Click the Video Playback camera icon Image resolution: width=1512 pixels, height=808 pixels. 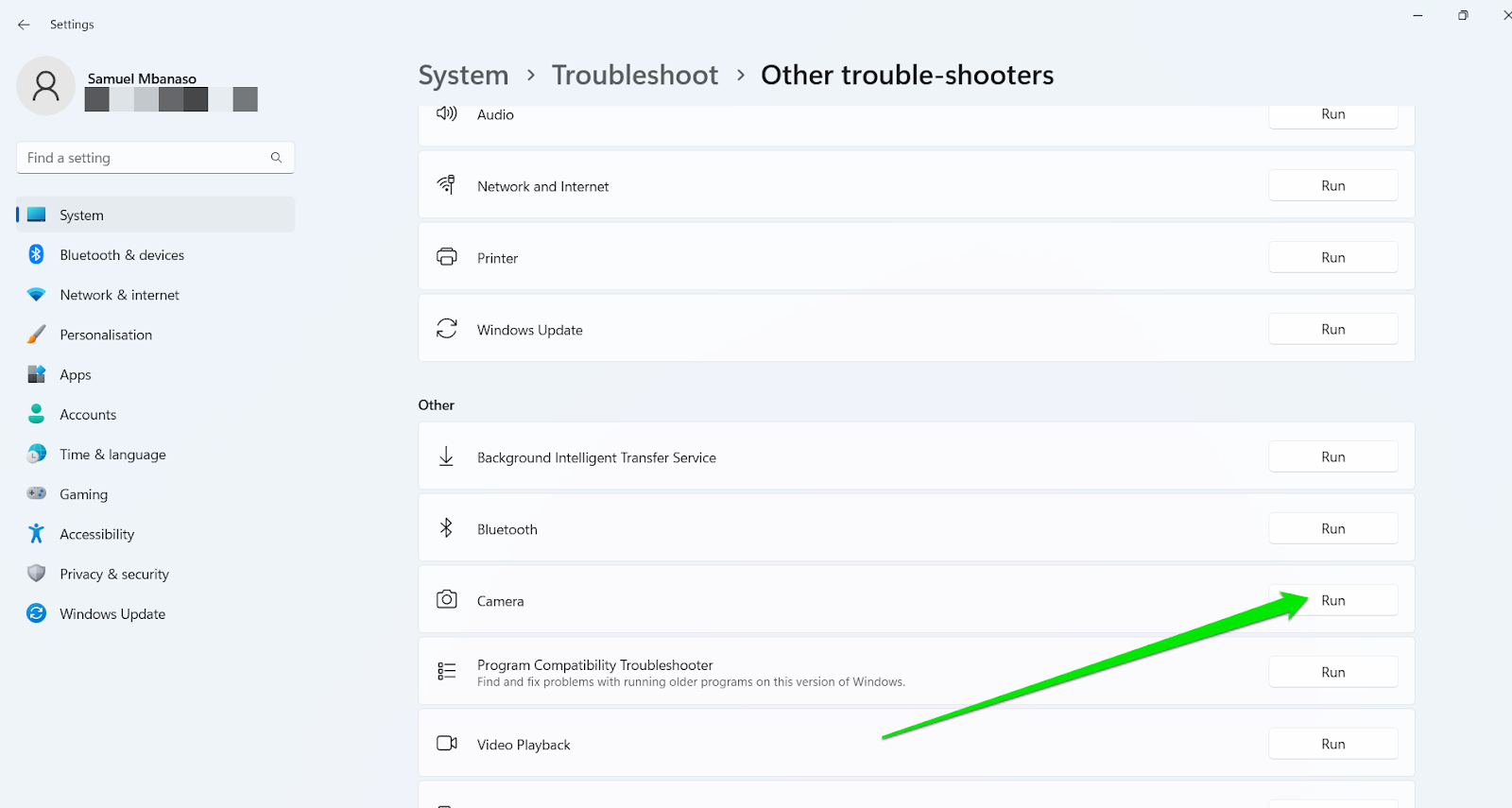pyautogui.click(x=447, y=744)
